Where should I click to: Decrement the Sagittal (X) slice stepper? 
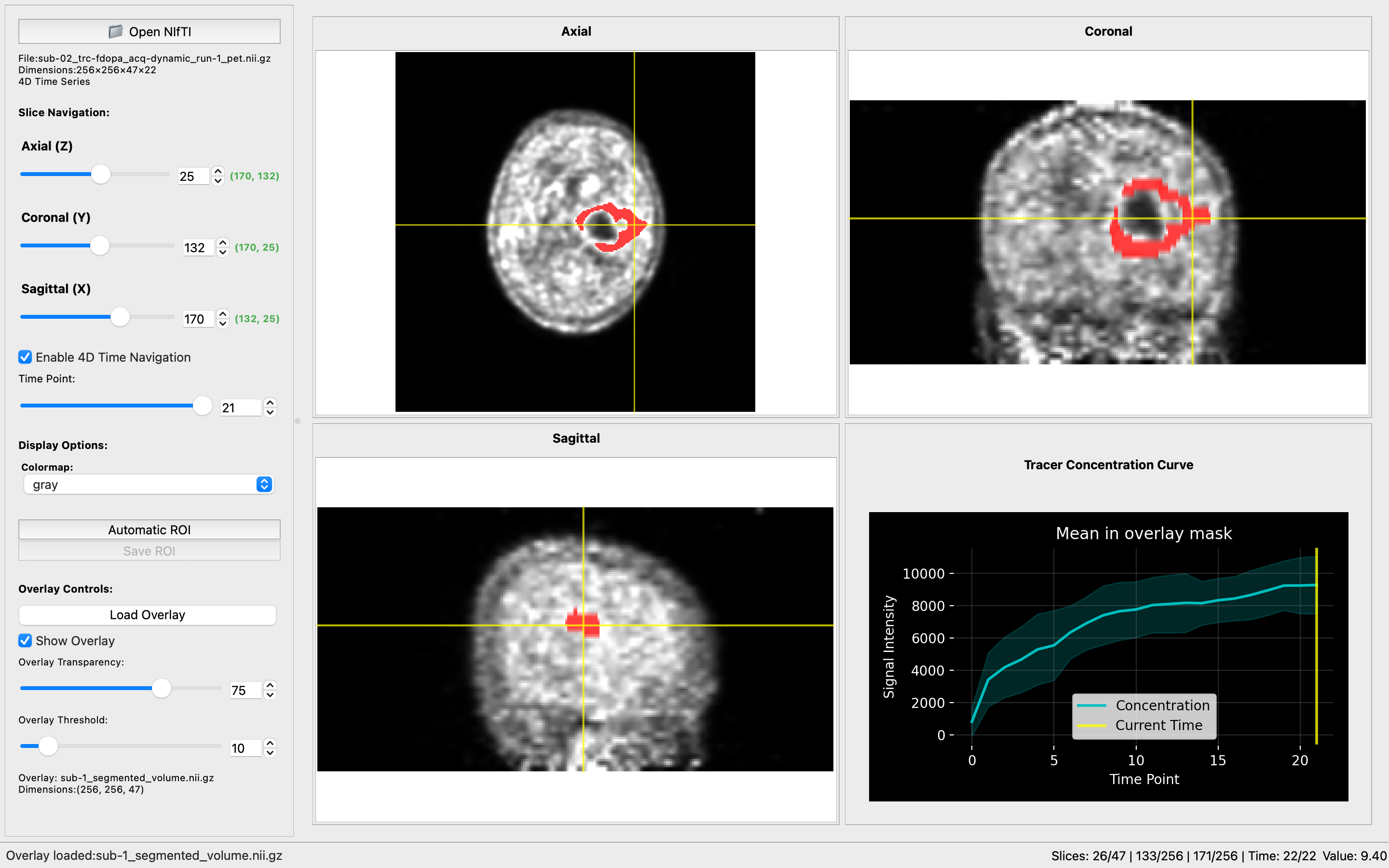pos(223,323)
